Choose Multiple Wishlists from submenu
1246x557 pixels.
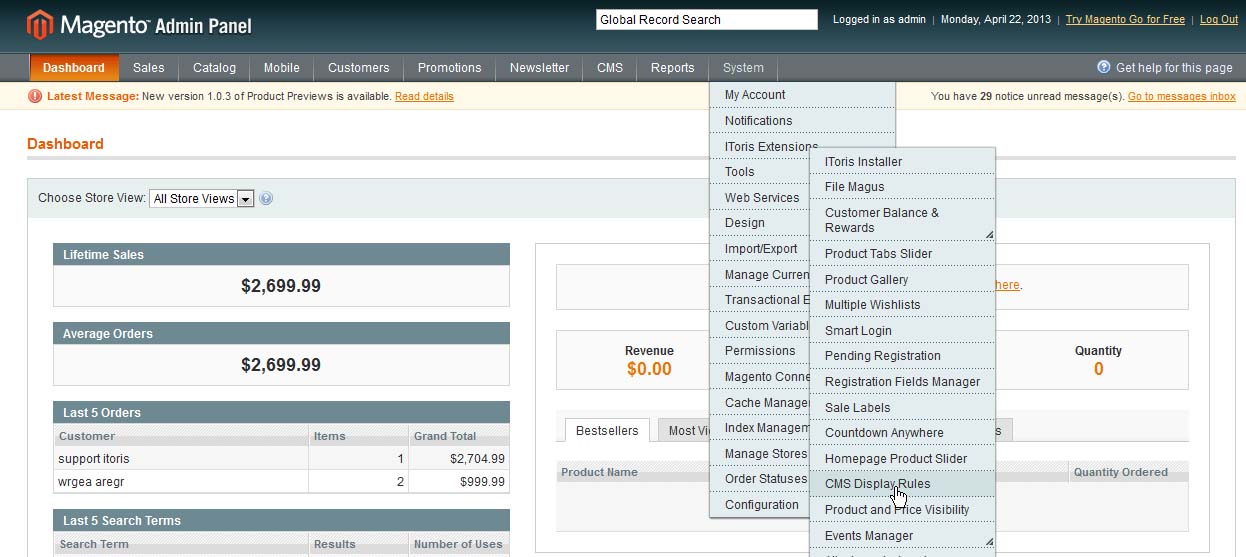tap(902, 305)
